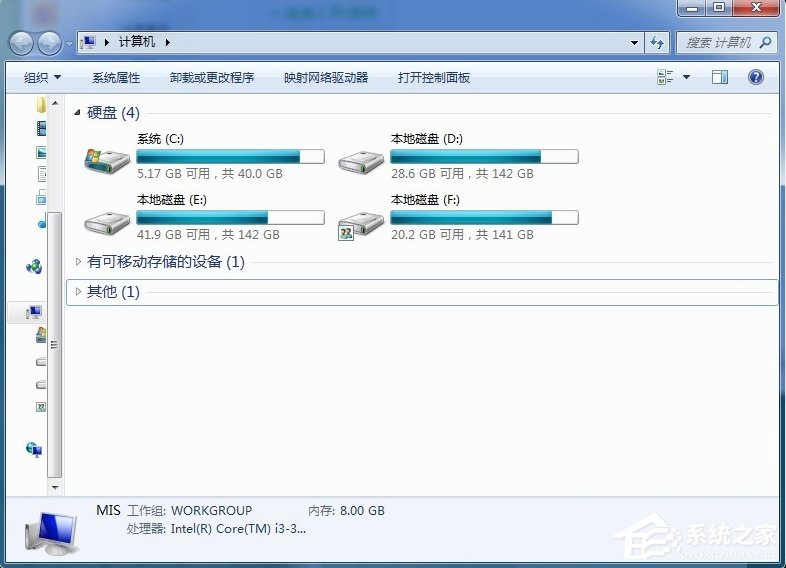Click the change view icon
This screenshot has height=568, width=786.
[x=665, y=77]
